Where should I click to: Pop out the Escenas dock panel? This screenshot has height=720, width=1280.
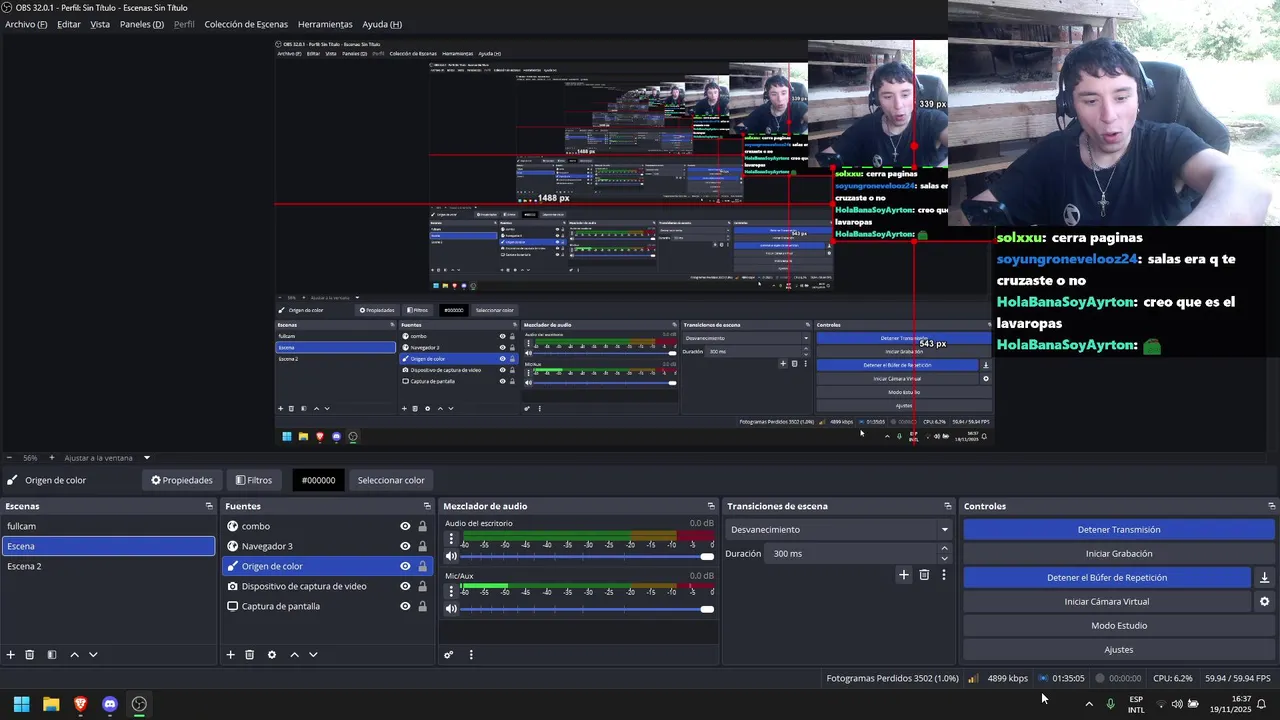[x=209, y=506]
